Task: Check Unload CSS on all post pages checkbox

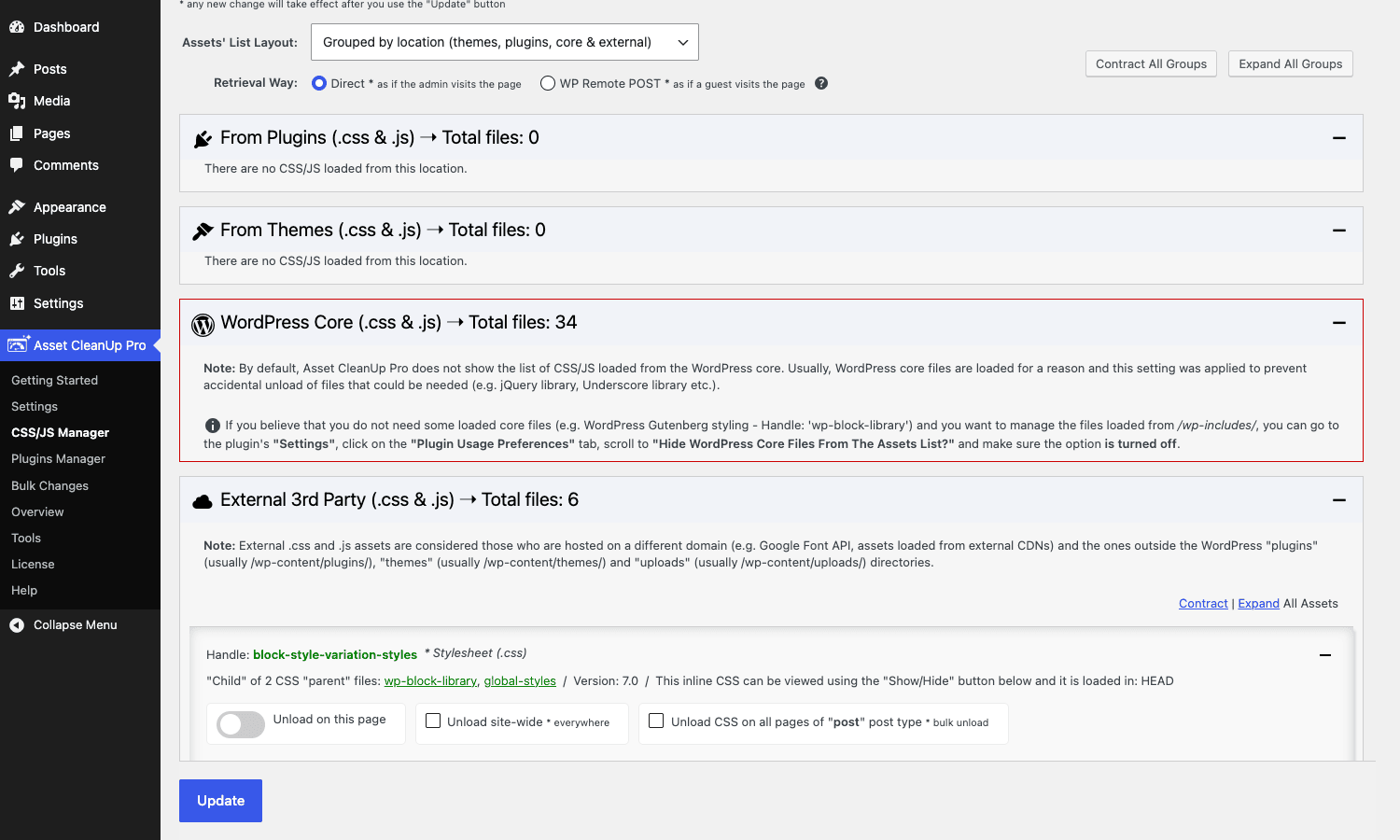Action: click(656, 721)
